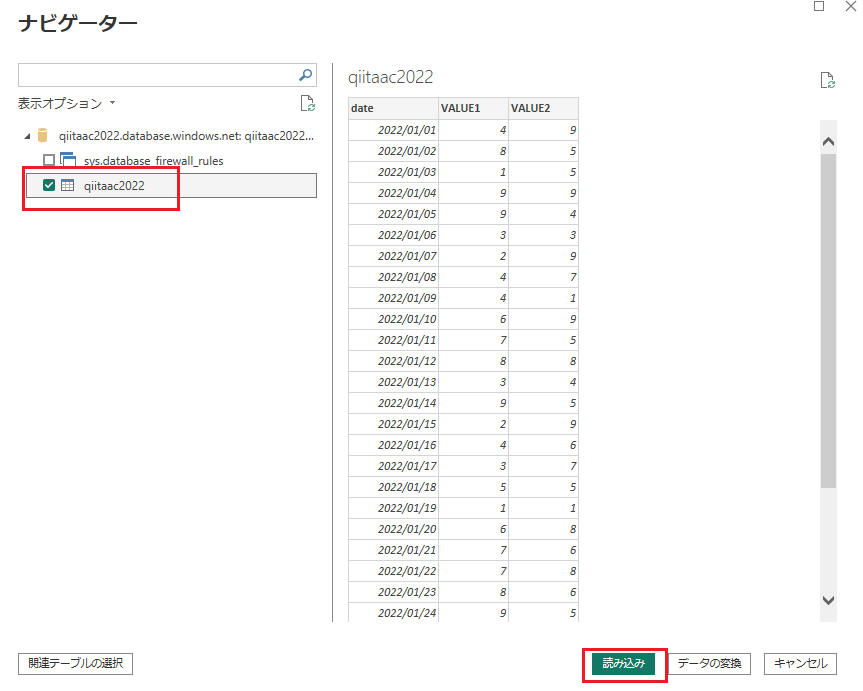Click the refresh icon beside display options

tap(307, 104)
